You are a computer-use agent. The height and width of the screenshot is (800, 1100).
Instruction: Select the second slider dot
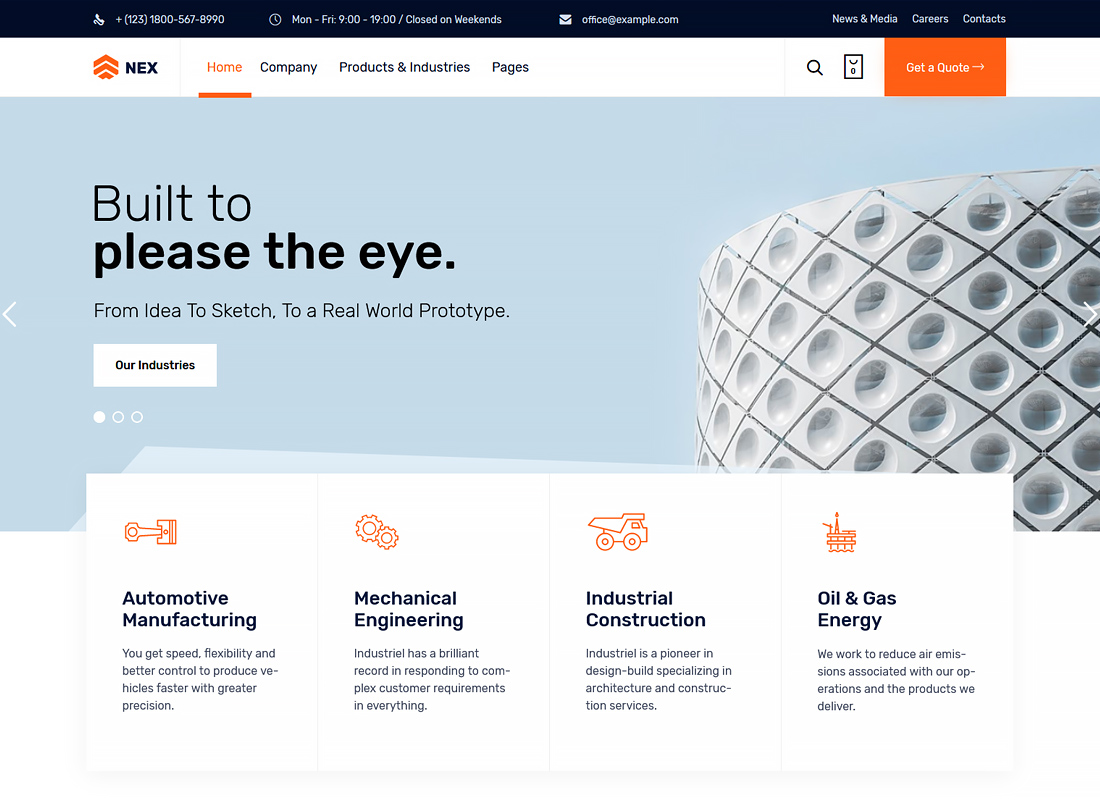tap(119, 417)
